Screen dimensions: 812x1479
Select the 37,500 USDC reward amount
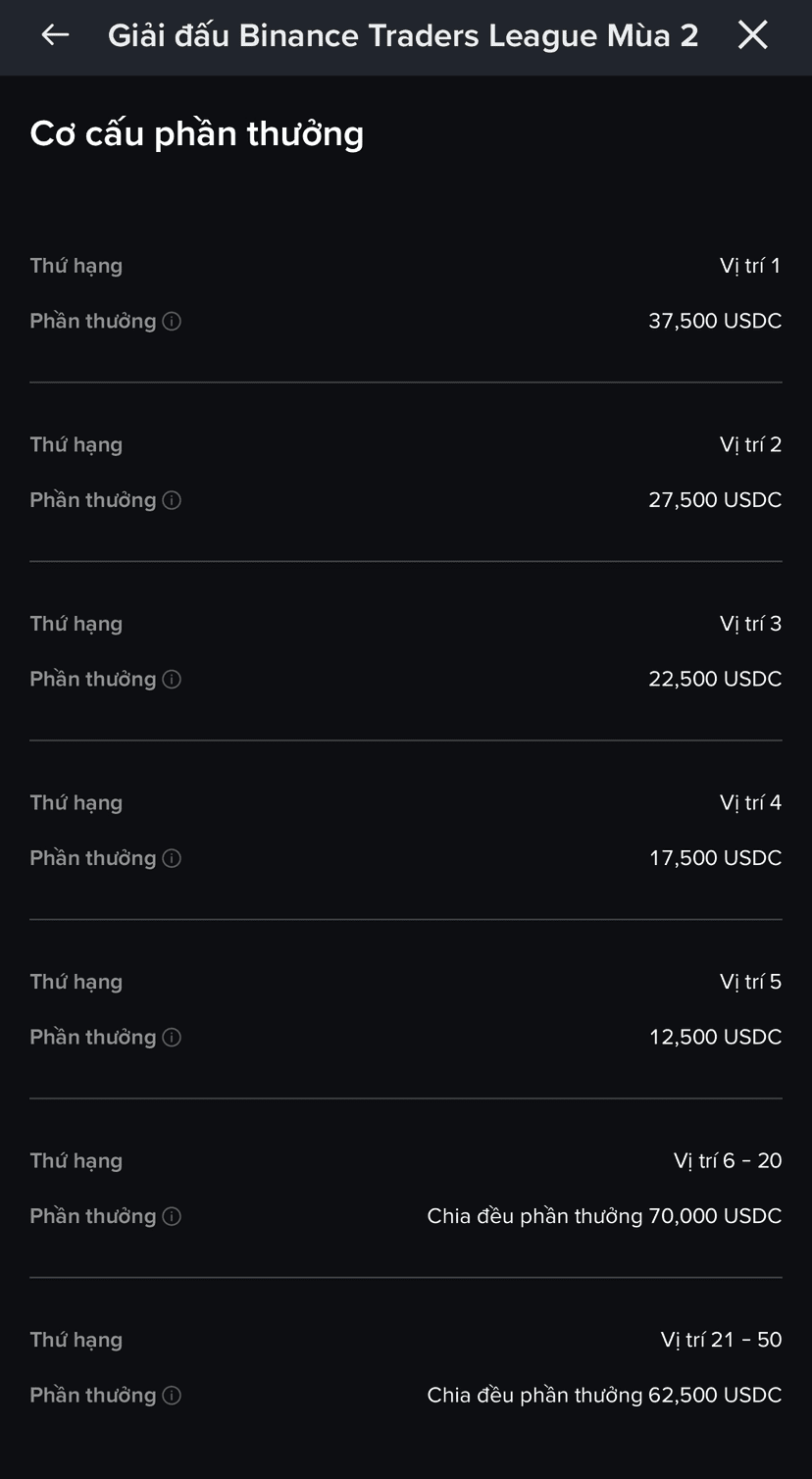(715, 321)
